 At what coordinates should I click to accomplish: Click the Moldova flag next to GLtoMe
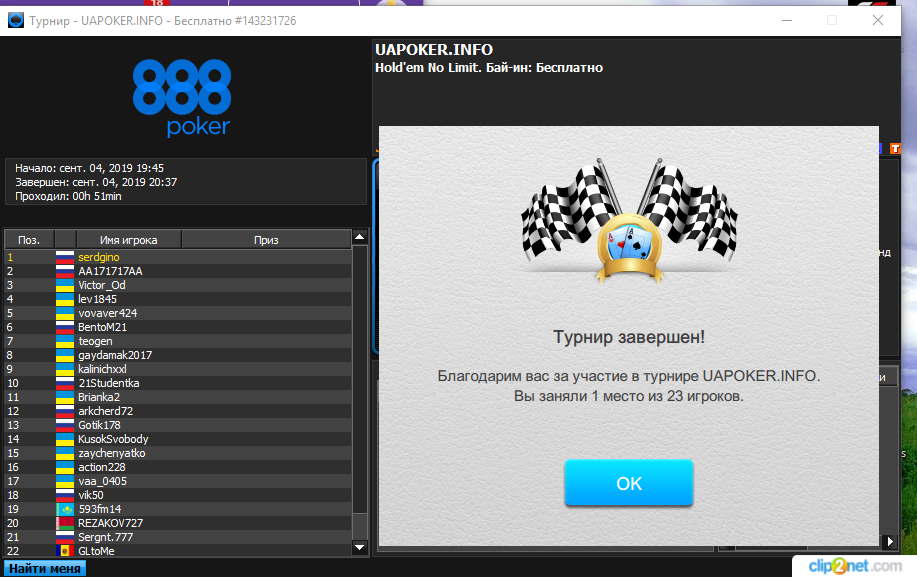[x=65, y=551]
